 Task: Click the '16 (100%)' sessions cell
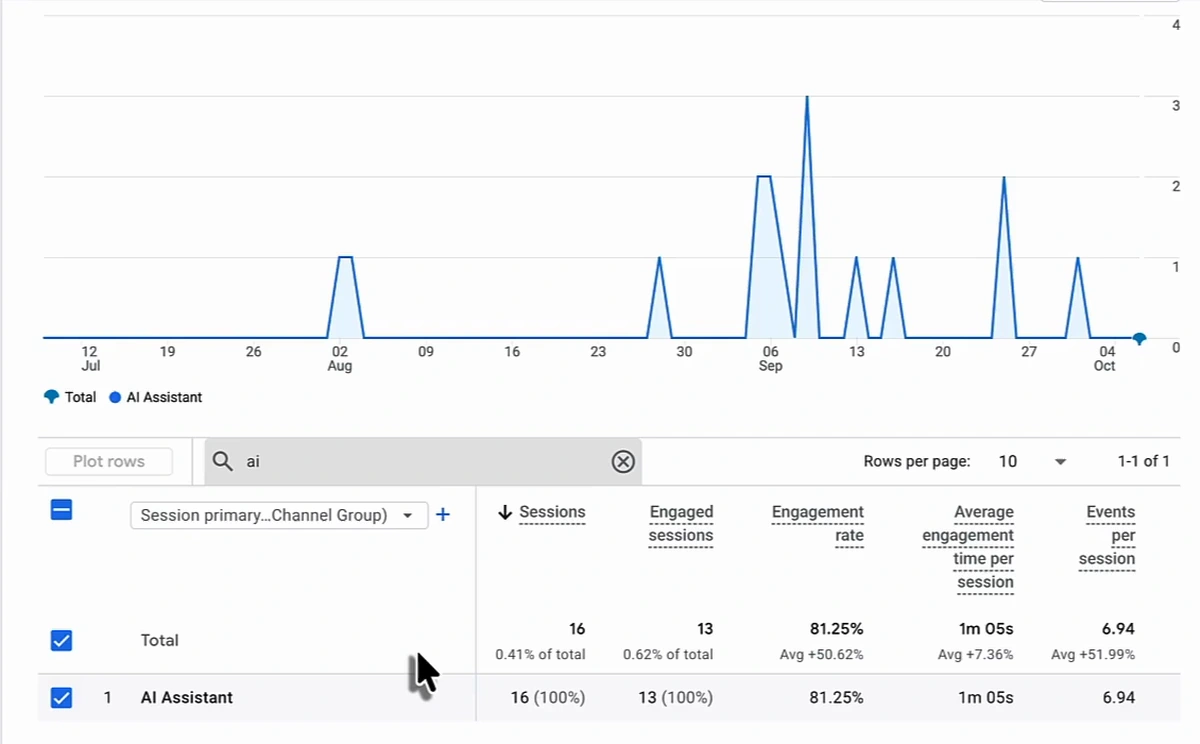tap(548, 697)
